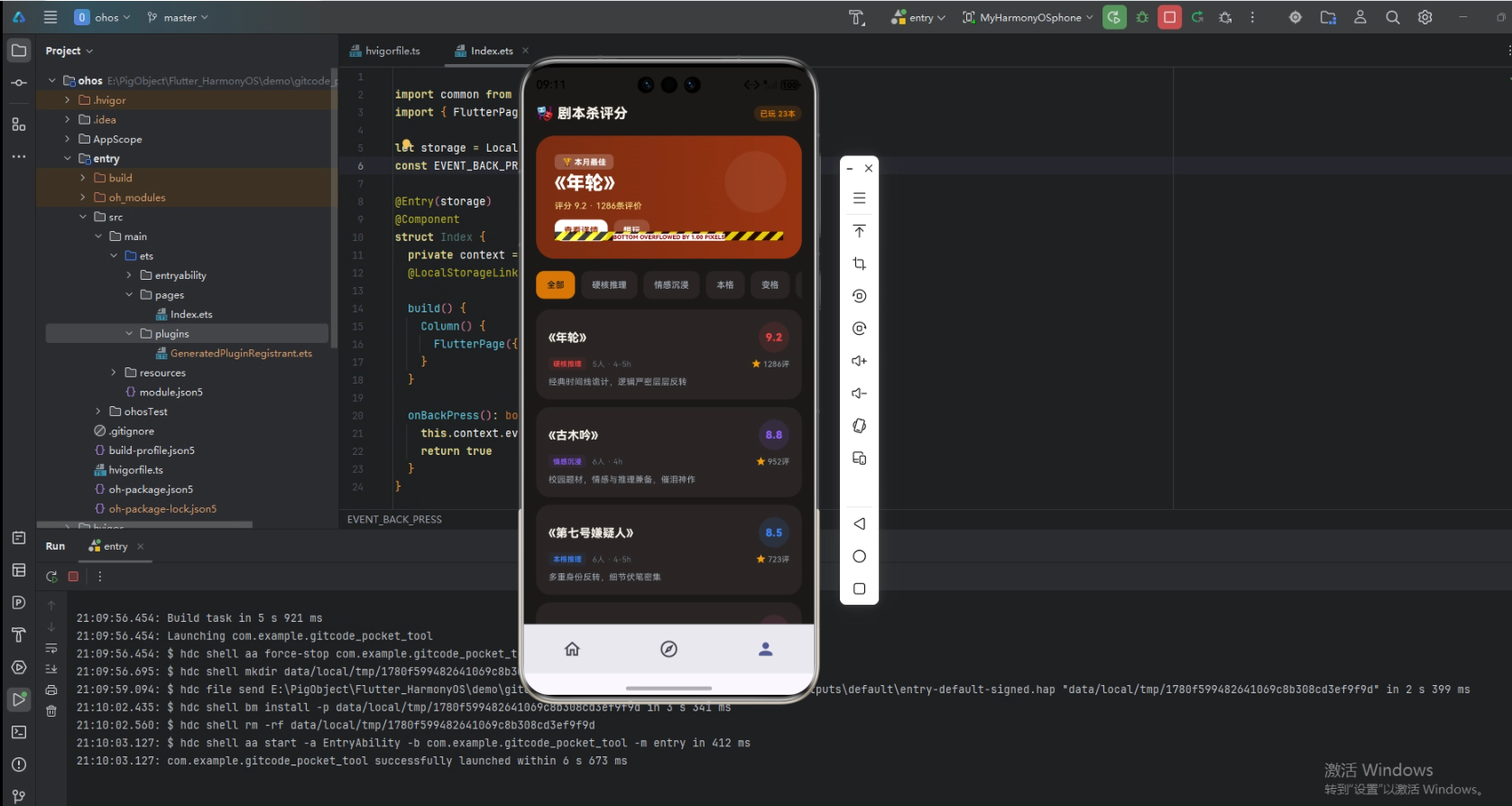Open ohos project dropdown
This screenshot has width=1512, height=806.
pyautogui.click(x=102, y=17)
